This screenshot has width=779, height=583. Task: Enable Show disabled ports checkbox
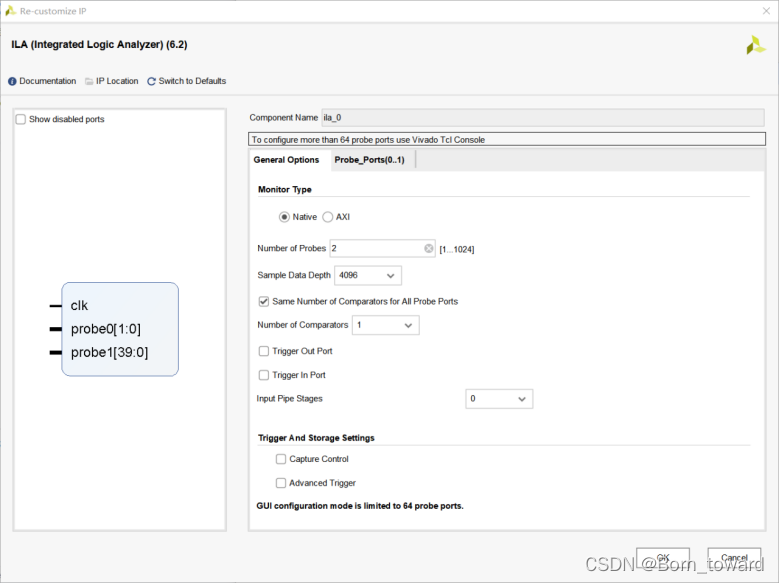(20, 119)
